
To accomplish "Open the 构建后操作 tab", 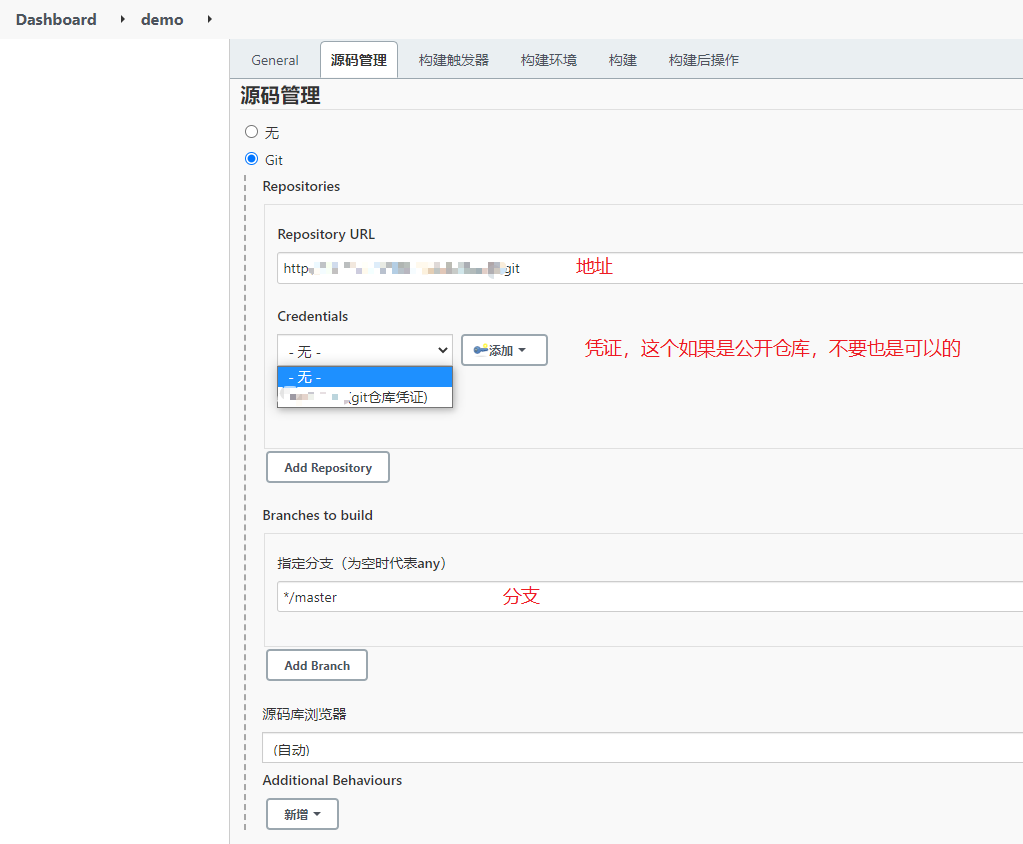I will 703,60.
